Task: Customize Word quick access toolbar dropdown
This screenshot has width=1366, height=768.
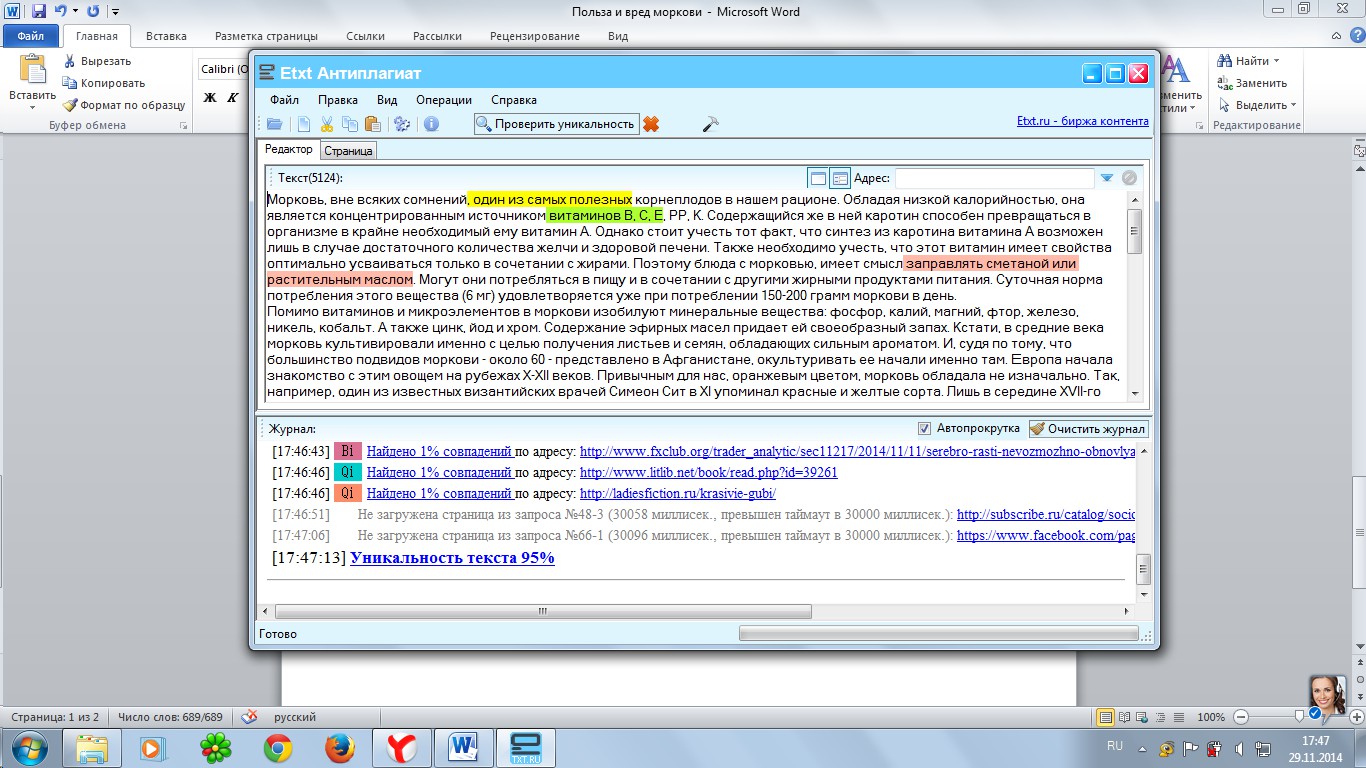Action: (x=115, y=11)
